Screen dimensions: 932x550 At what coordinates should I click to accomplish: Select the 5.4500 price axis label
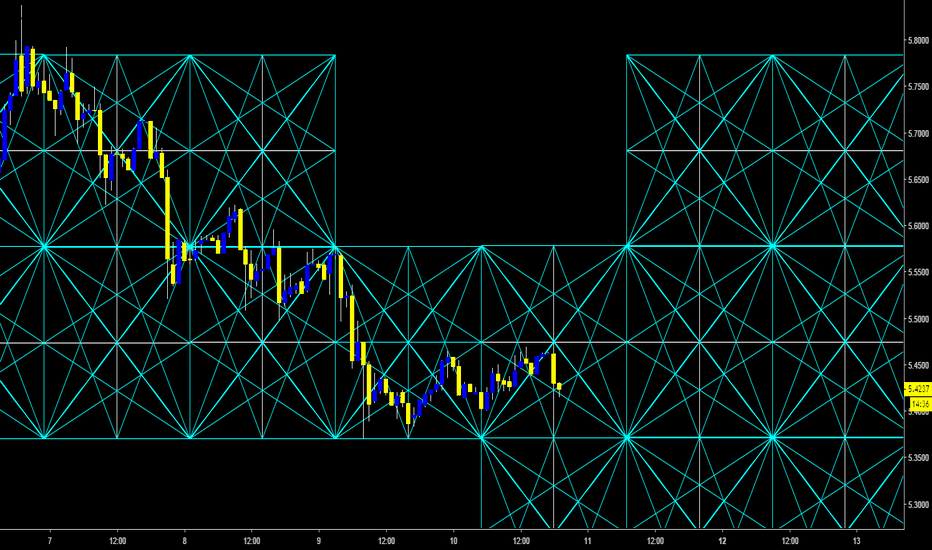(x=918, y=366)
